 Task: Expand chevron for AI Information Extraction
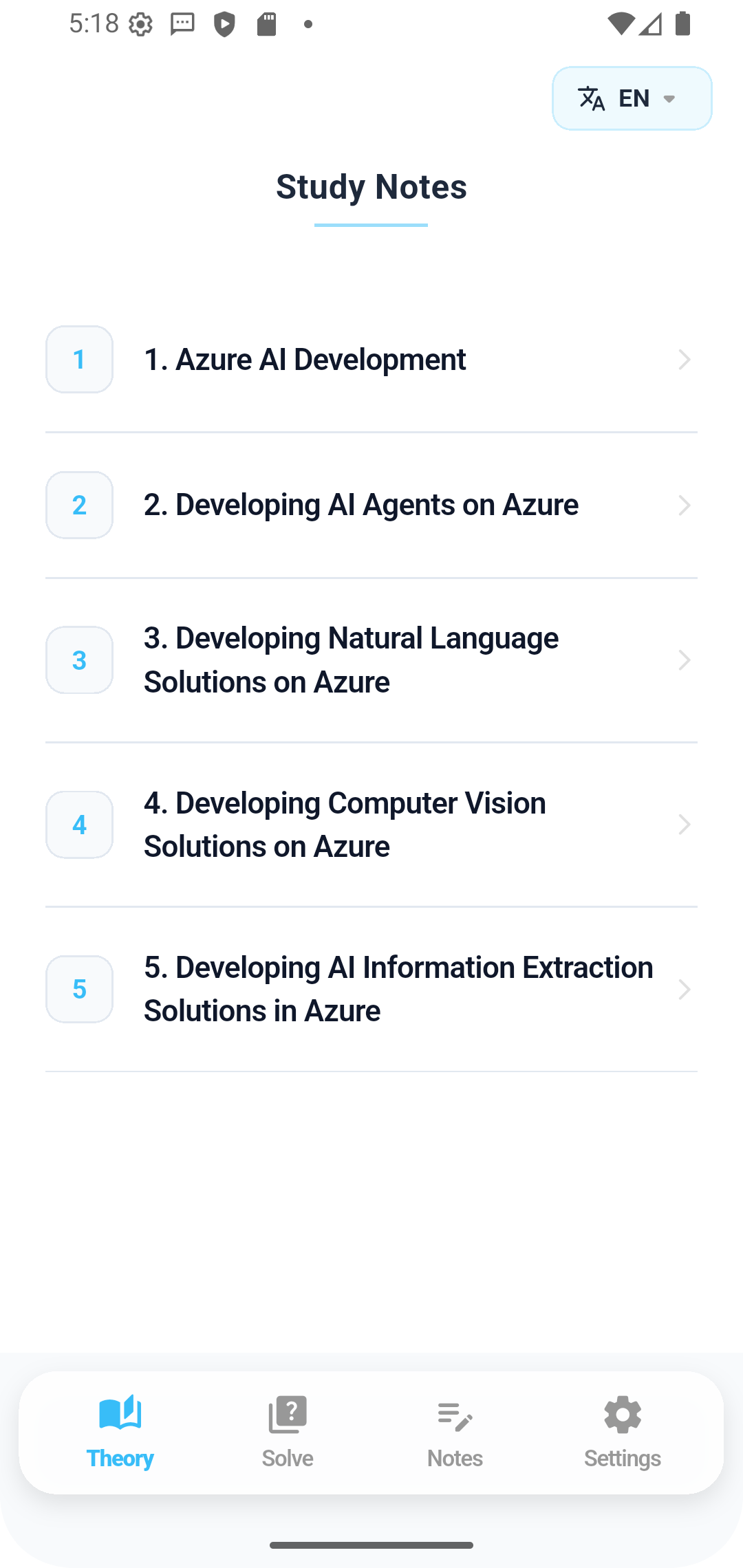coord(684,989)
